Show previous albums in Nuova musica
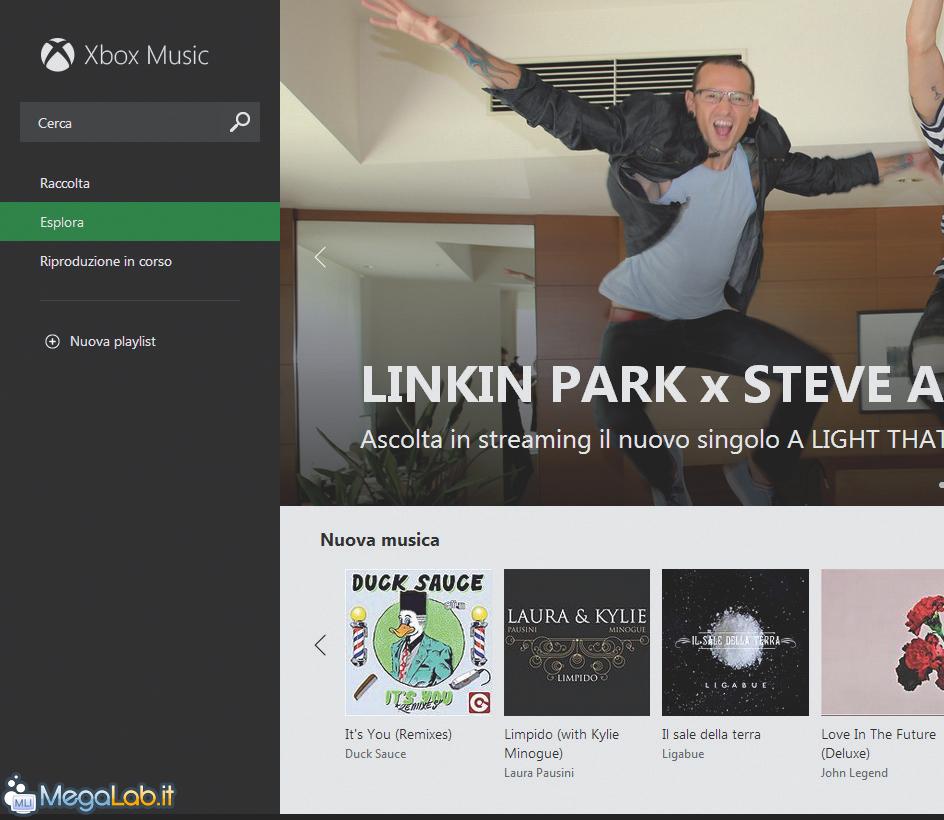This screenshot has height=820, width=944. tap(320, 645)
